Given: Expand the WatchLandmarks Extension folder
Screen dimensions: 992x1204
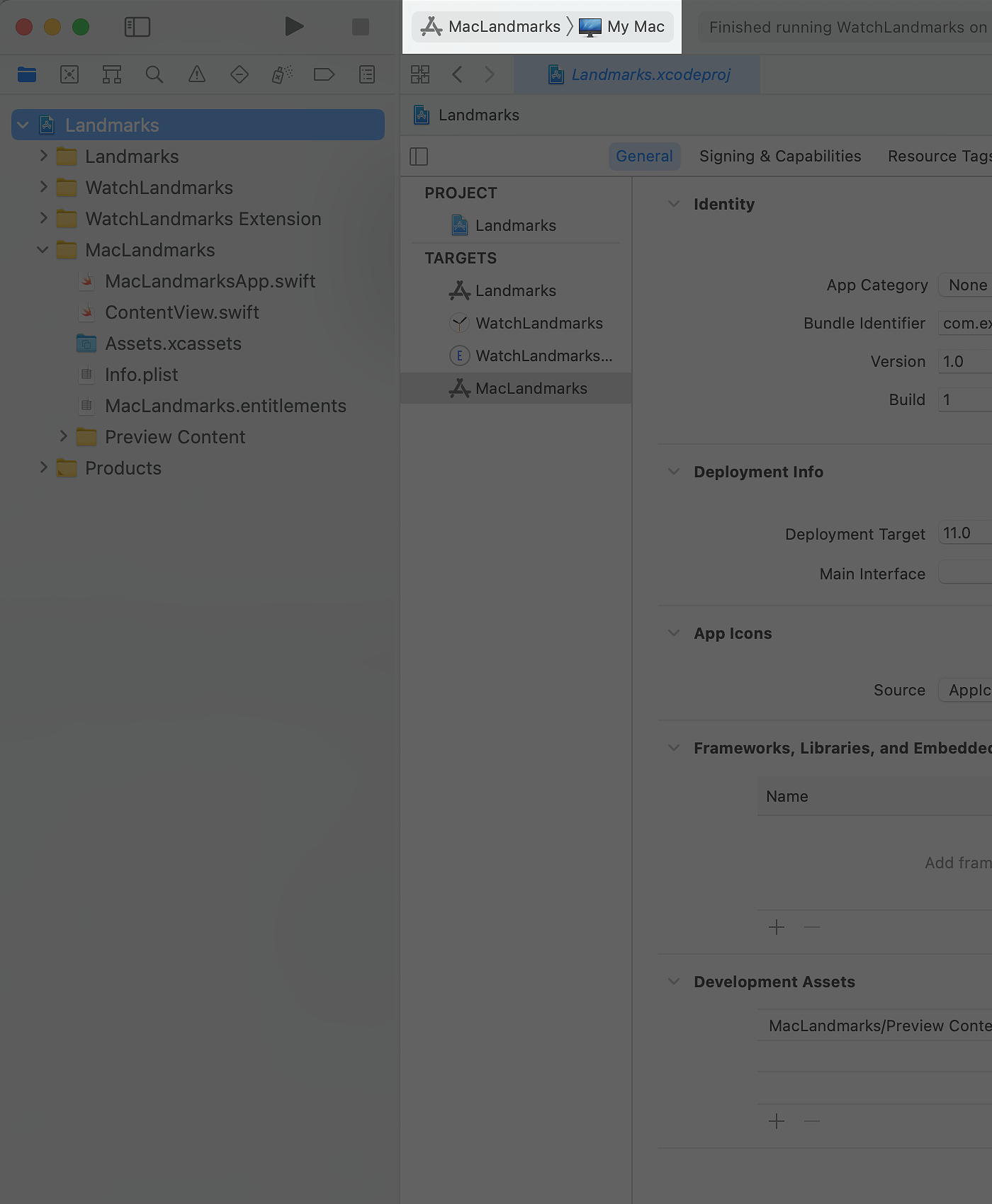Looking at the screenshot, I should pyautogui.click(x=43, y=218).
